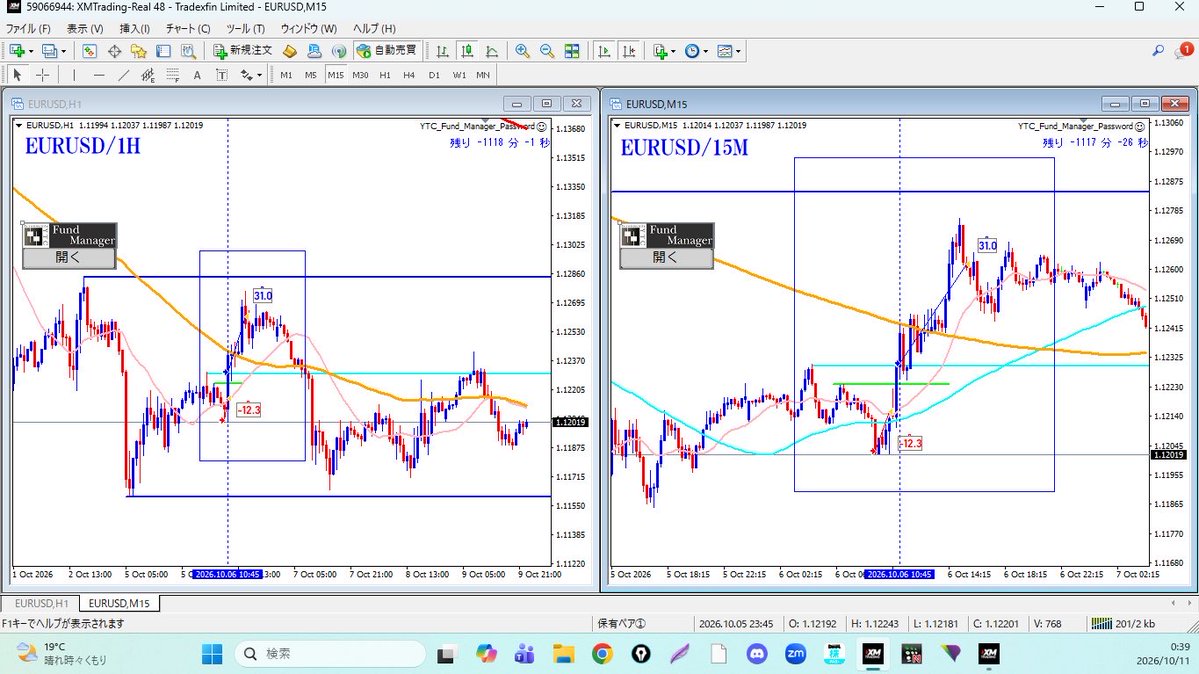Viewport: 1199px width, 674px height.
Task: Select the equidistant channel tool
Action: point(148,75)
